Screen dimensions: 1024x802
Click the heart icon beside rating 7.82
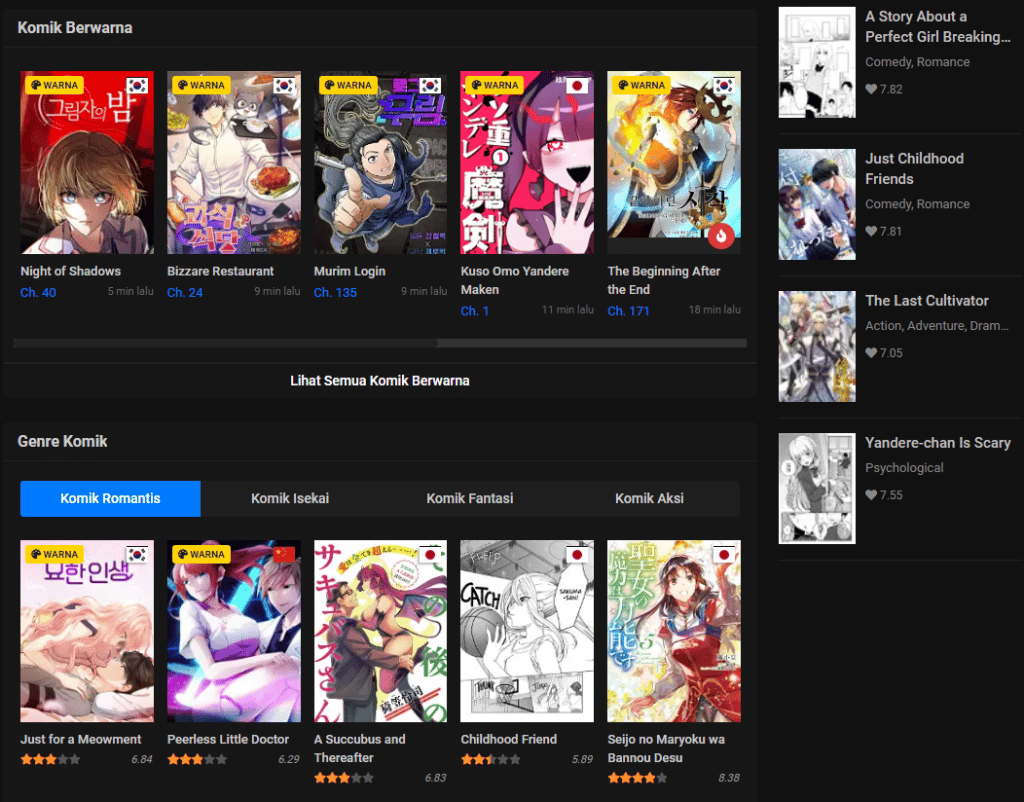[x=871, y=89]
